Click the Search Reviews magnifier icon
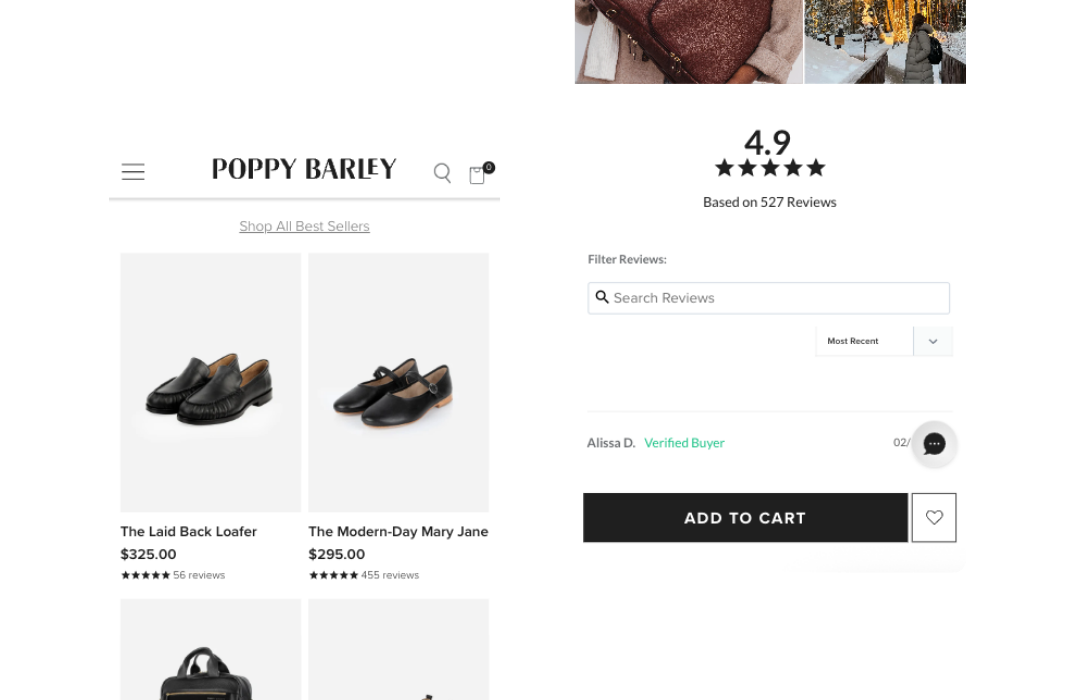 (x=602, y=297)
